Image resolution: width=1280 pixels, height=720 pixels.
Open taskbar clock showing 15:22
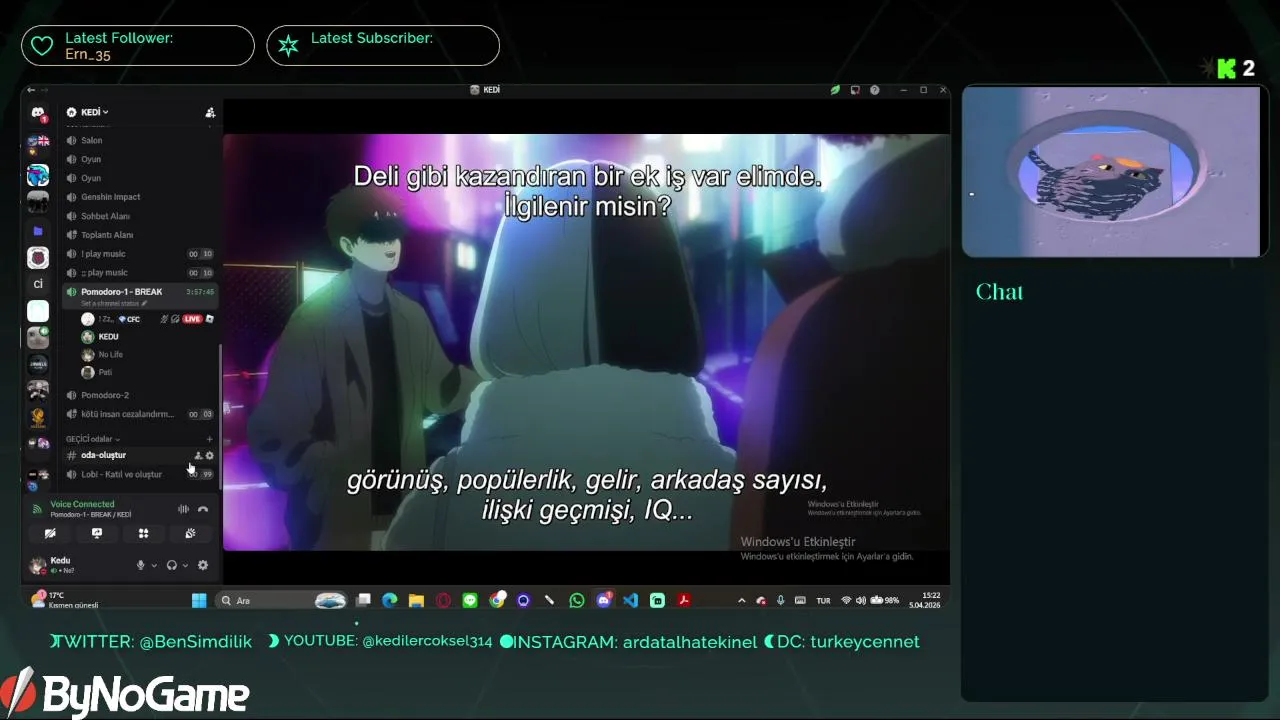924,600
